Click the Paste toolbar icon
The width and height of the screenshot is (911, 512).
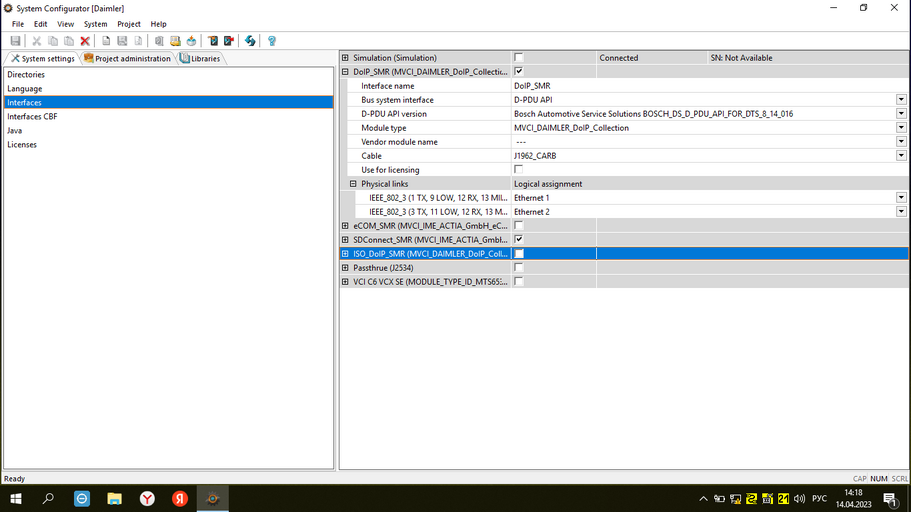[69, 41]
